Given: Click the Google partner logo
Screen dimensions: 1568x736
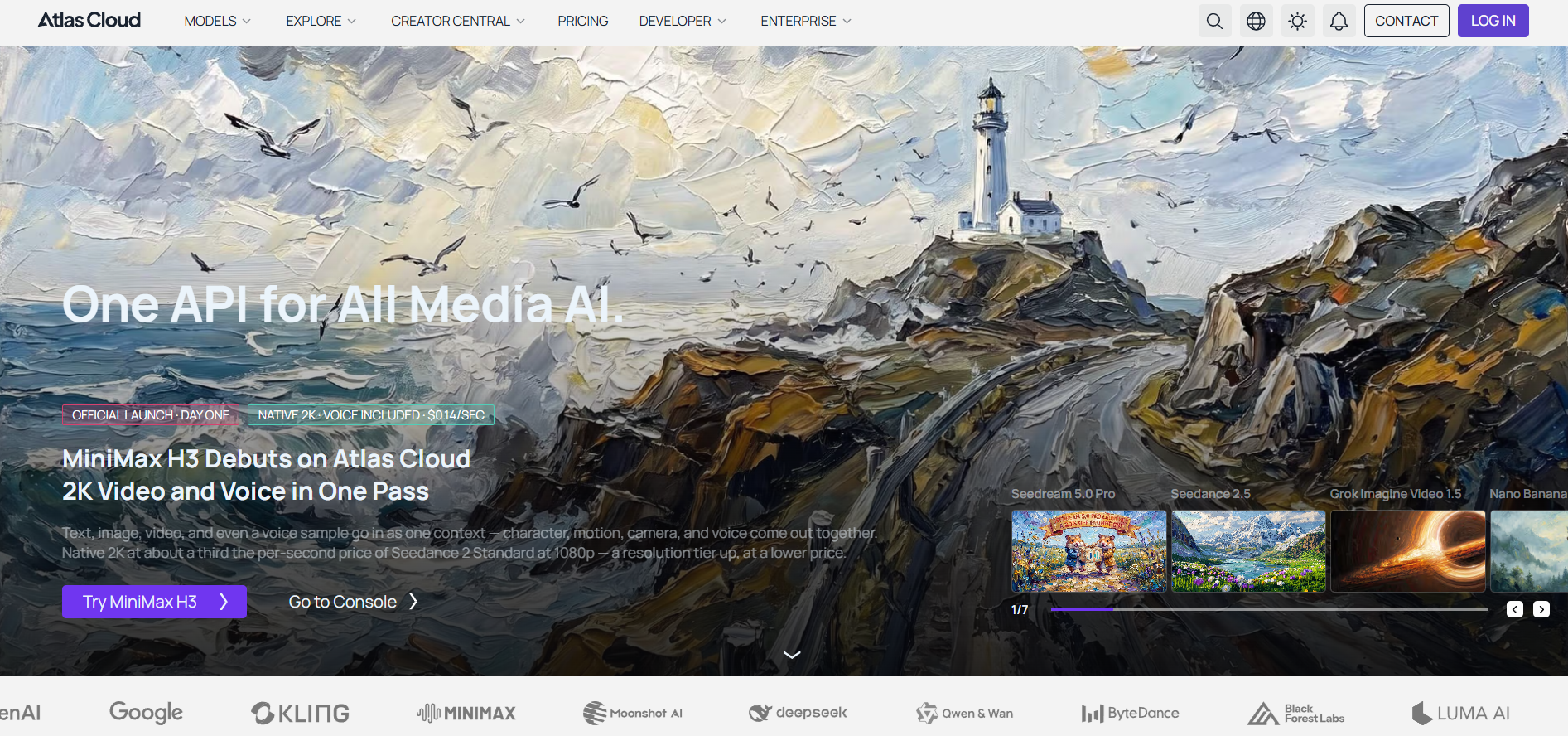Looking at the screenshot, I should coord(146,713).
